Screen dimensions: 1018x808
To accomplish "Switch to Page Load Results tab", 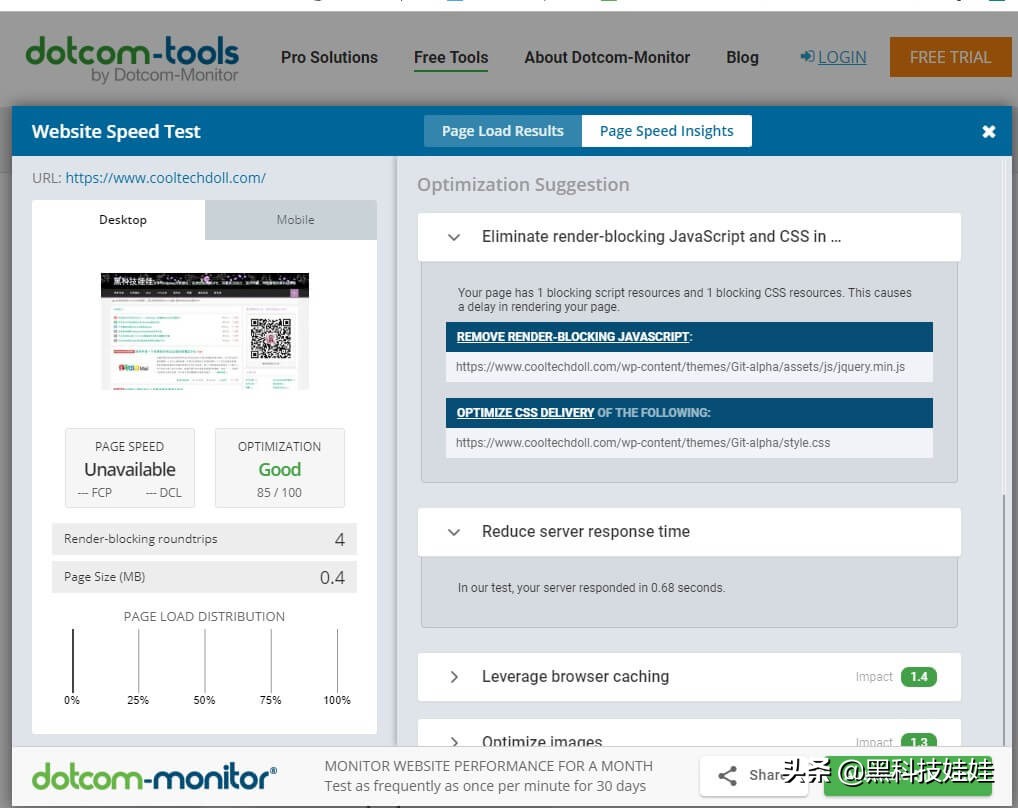I will pos(503,131).
